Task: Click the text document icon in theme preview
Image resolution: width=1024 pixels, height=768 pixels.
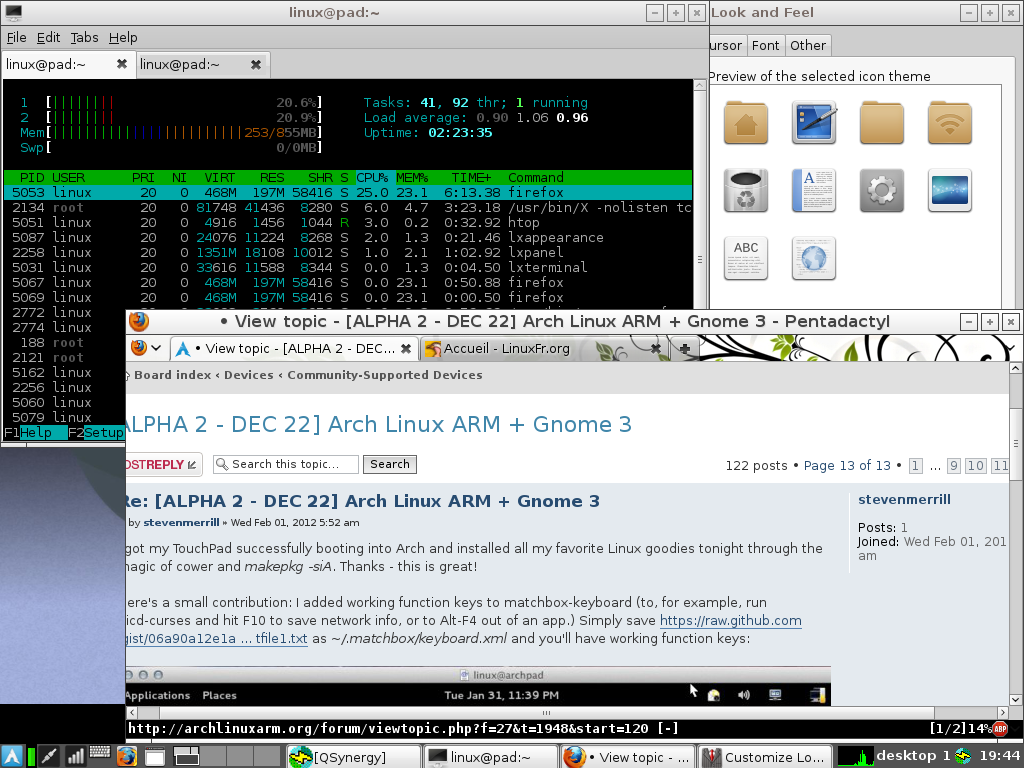Action: click(814, 190)
